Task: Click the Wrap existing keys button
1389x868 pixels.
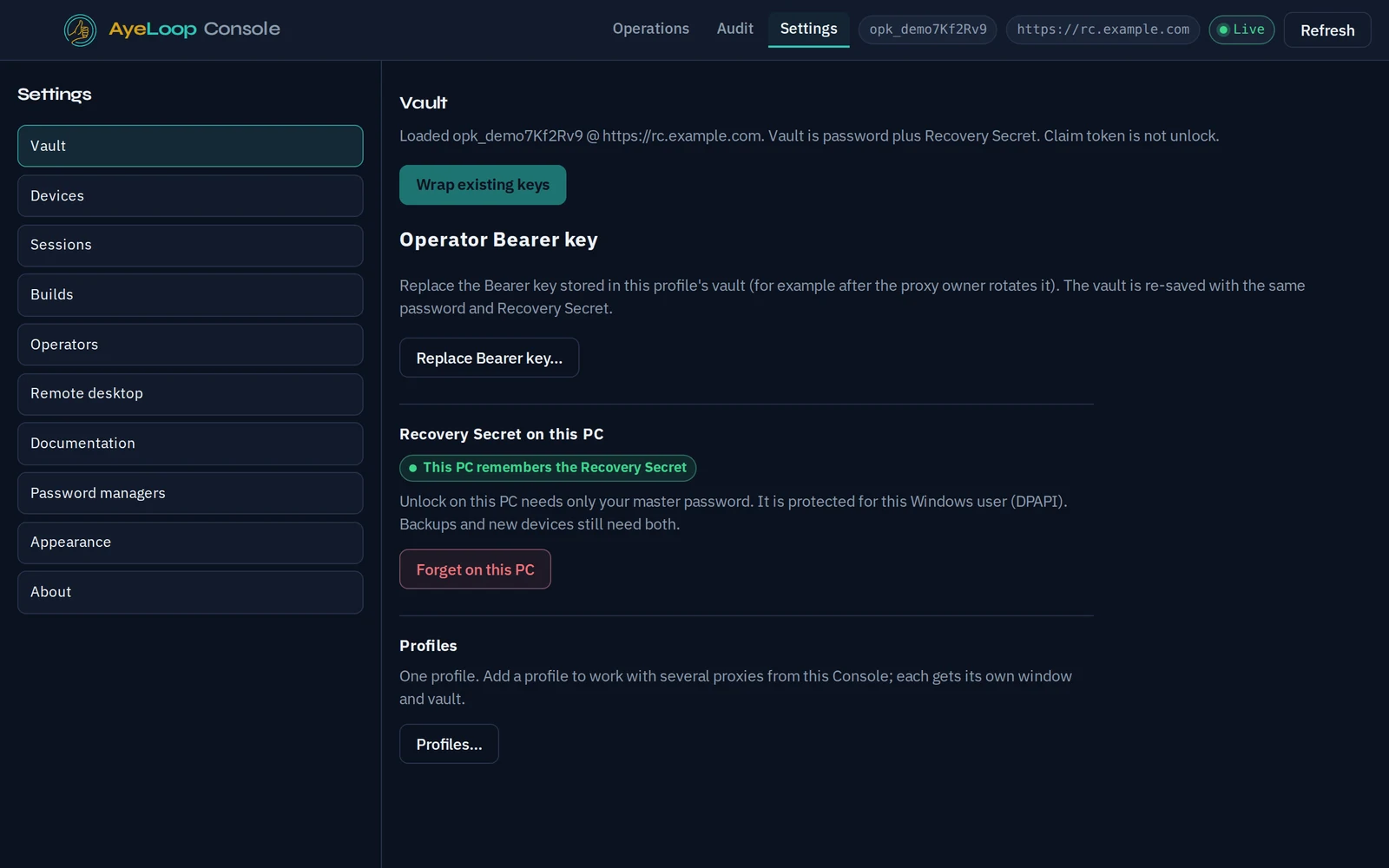Action: click(x=483, y=185)
